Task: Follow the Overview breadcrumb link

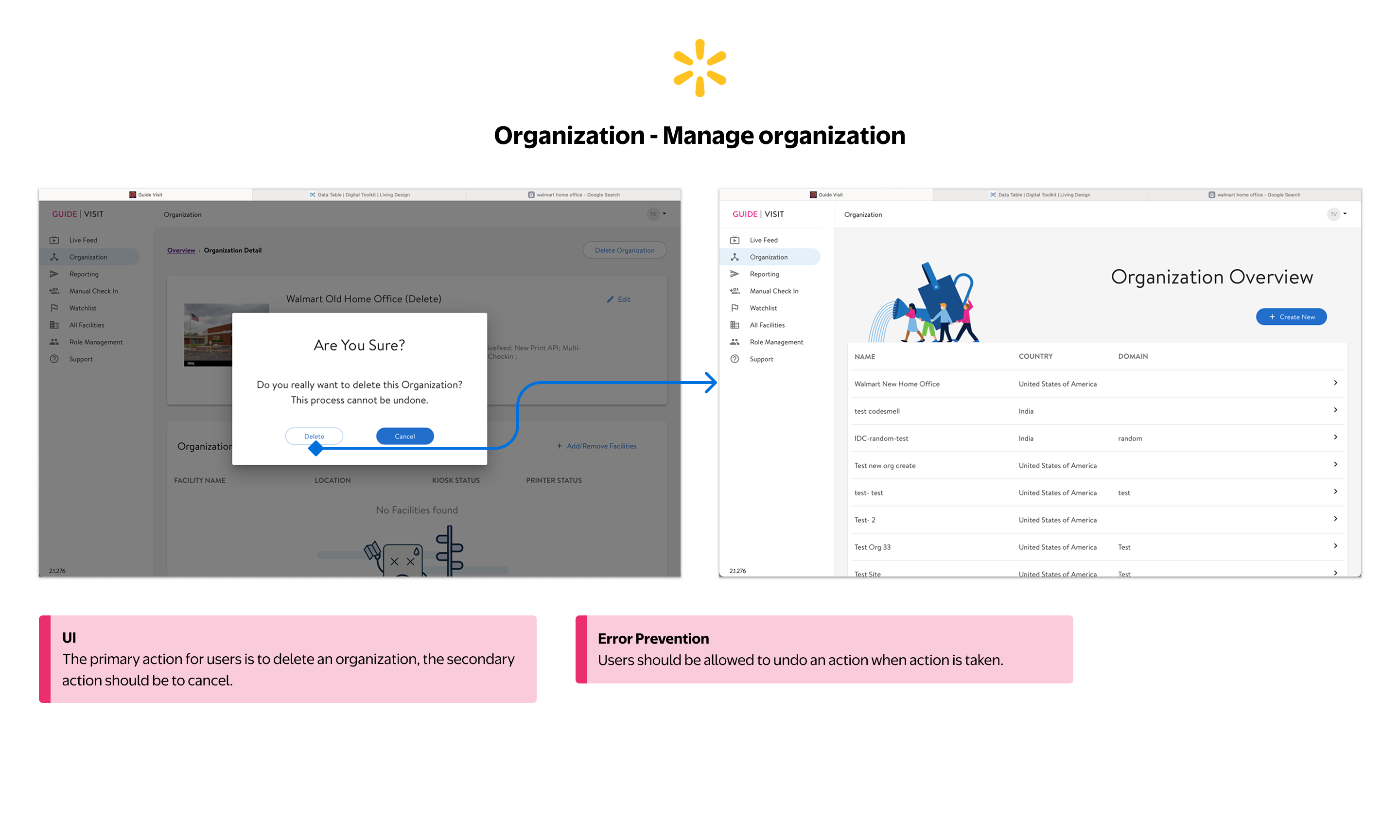Action: [180, 250]
